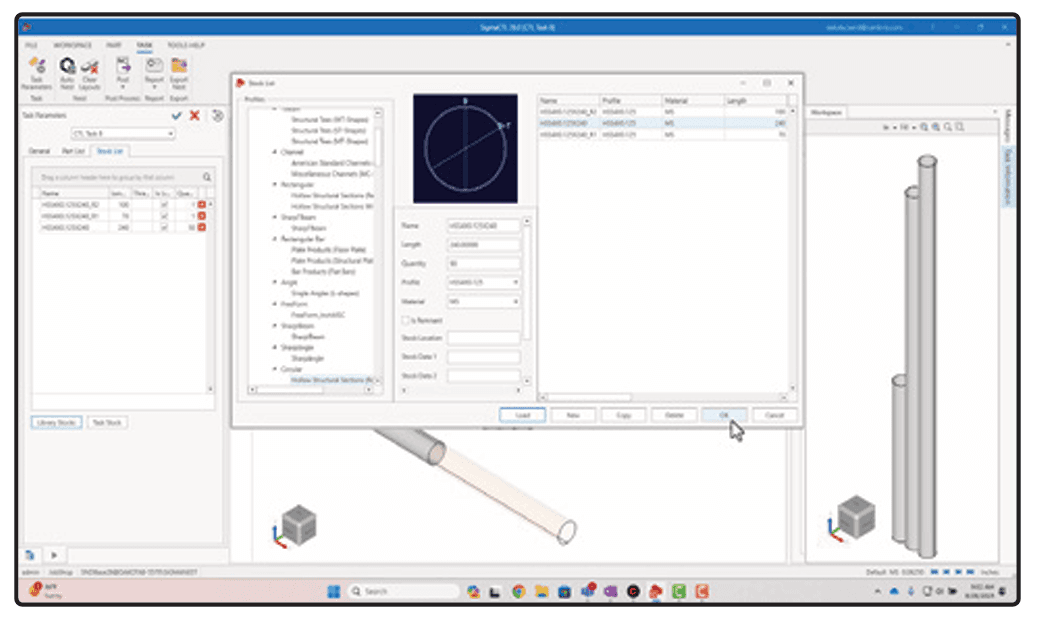Image resolution: width=1038 pixels, height=622 pixels.
Task: Switch to the PART ribbon tab
Action: click(x=114, y=45)
